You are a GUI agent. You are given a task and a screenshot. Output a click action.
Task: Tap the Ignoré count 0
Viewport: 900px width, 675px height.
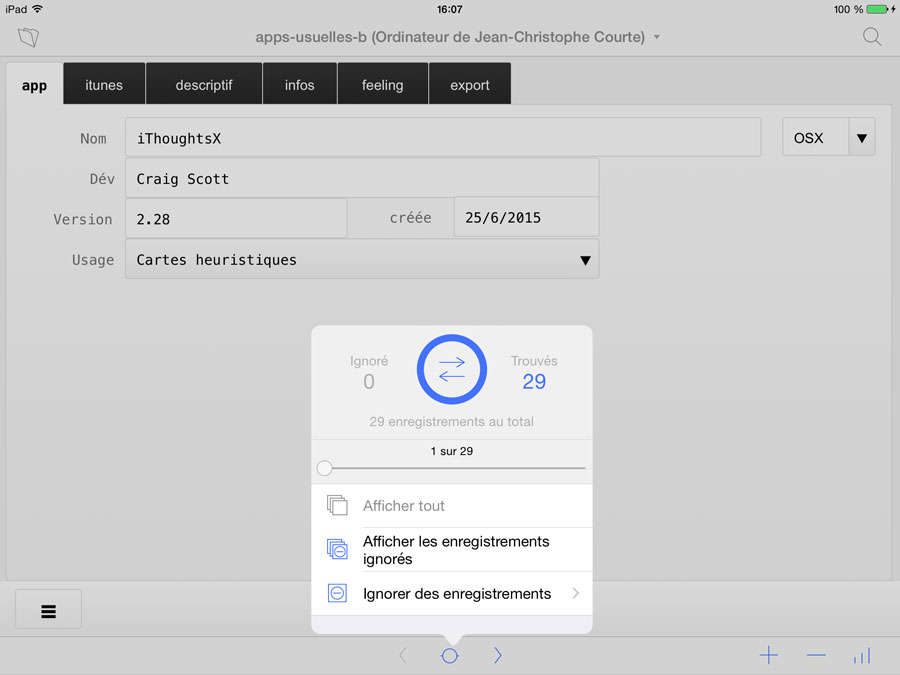[368, 381]
